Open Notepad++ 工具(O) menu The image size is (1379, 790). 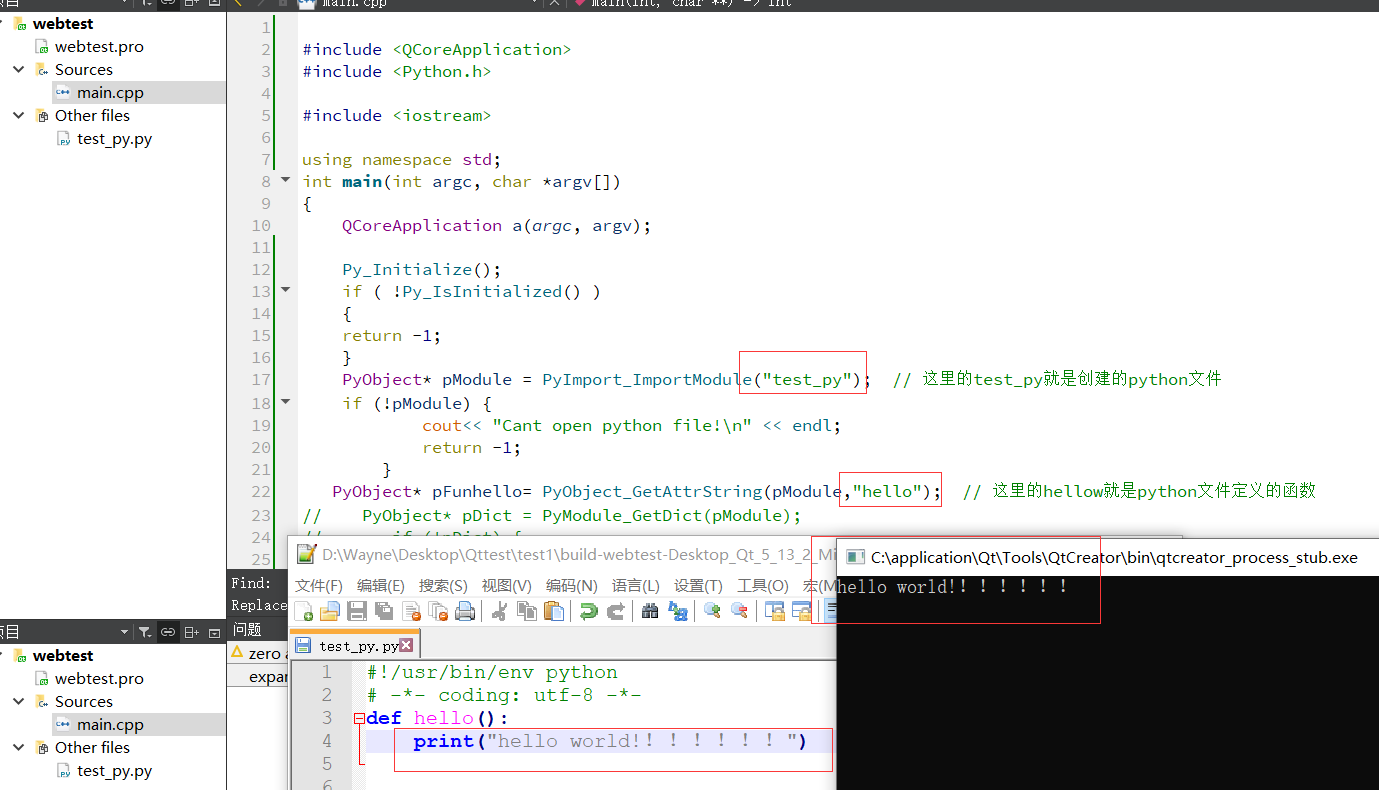click(x=762, y=585)
